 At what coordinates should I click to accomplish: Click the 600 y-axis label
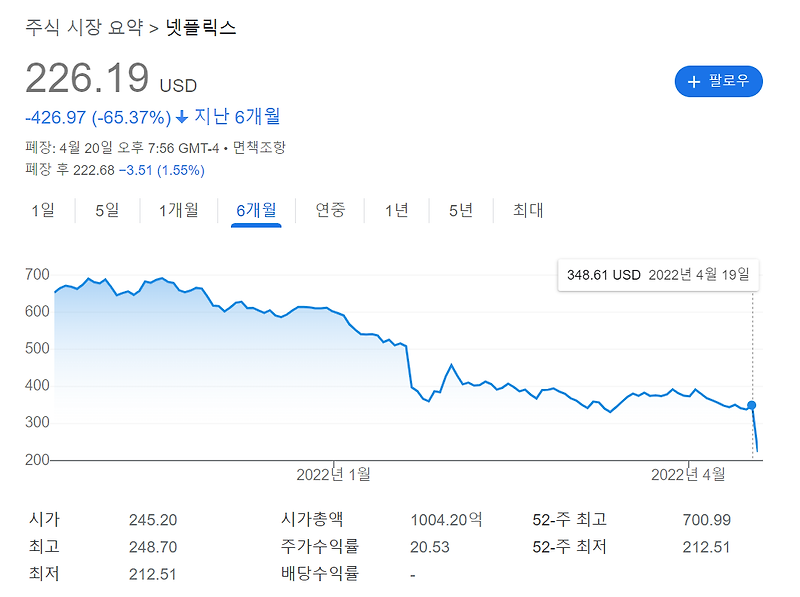tap(37, 311)
